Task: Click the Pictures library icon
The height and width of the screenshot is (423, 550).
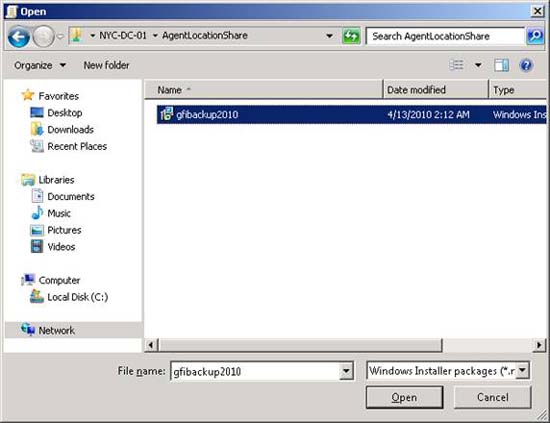Action: tap(37, 230)
